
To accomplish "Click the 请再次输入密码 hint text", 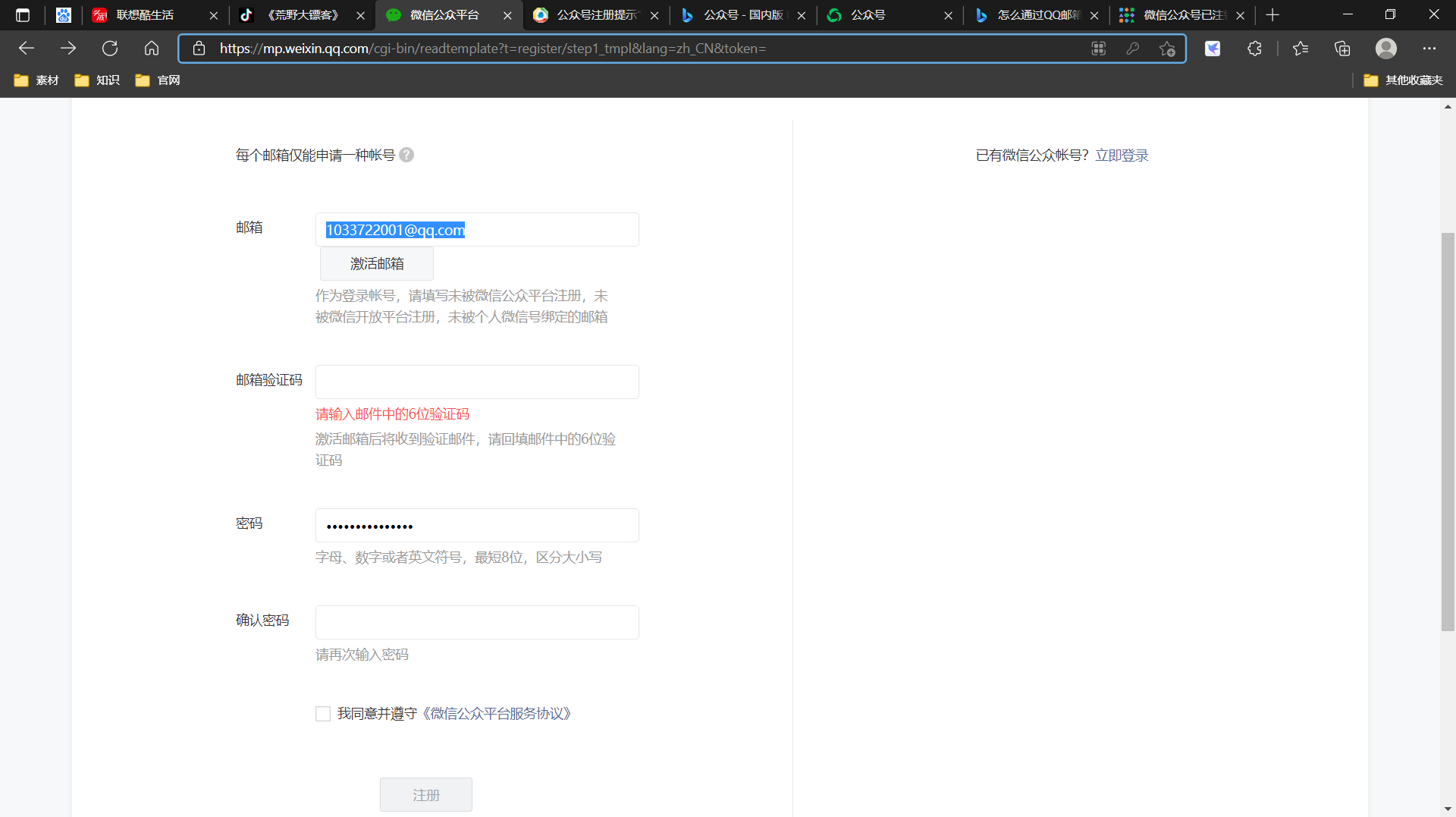I will [362, 655].
